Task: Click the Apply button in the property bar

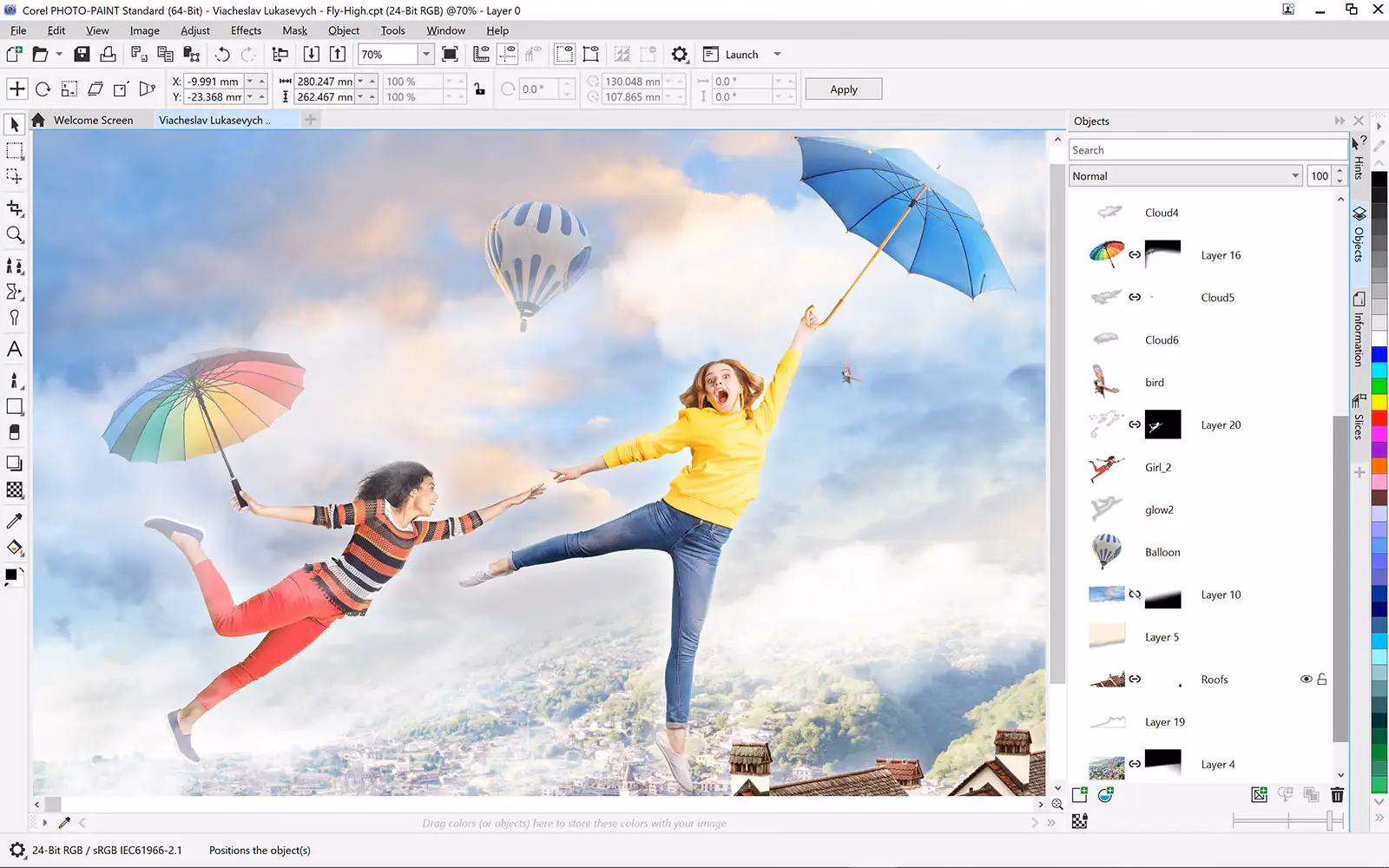Action: point(842,89)
